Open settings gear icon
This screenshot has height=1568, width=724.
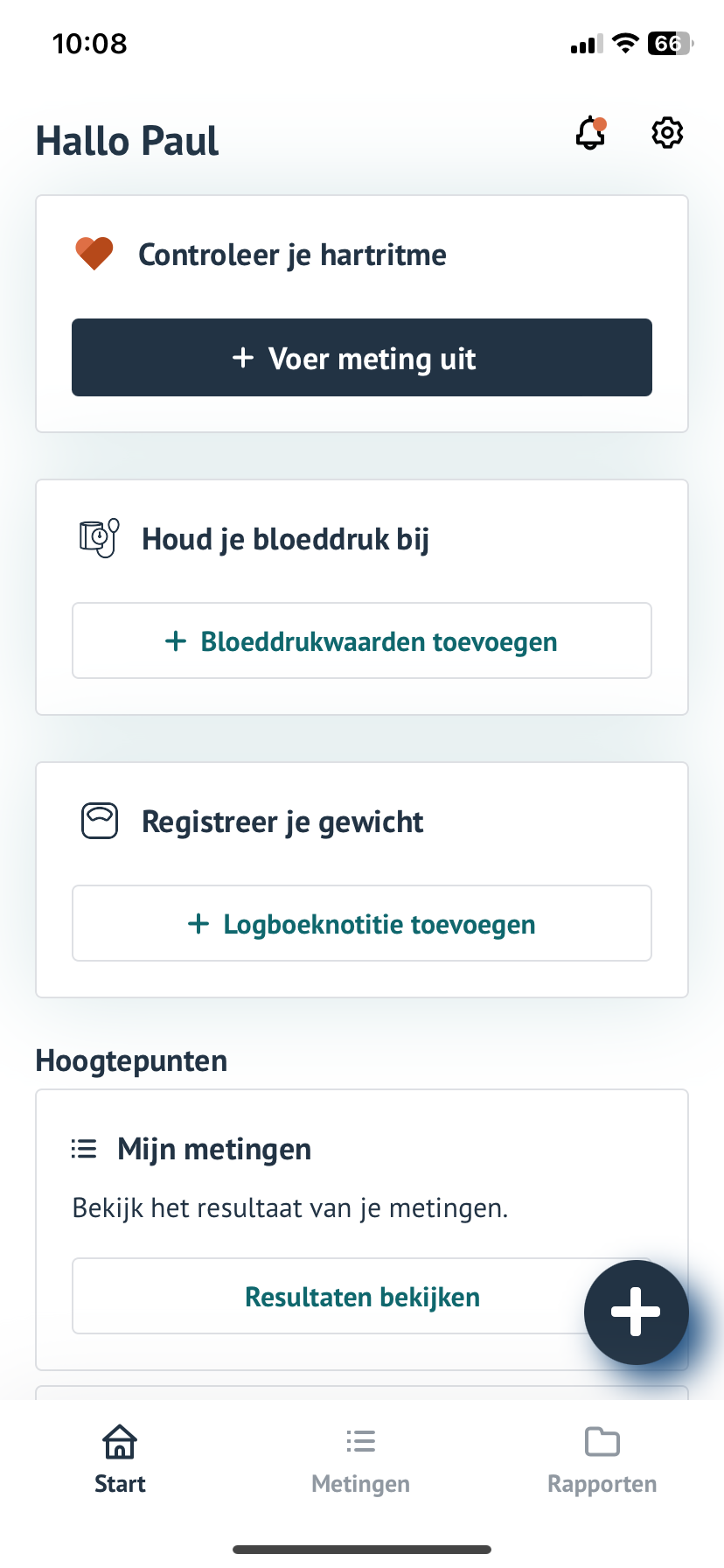pyautogui.click(x=667, y=133)
